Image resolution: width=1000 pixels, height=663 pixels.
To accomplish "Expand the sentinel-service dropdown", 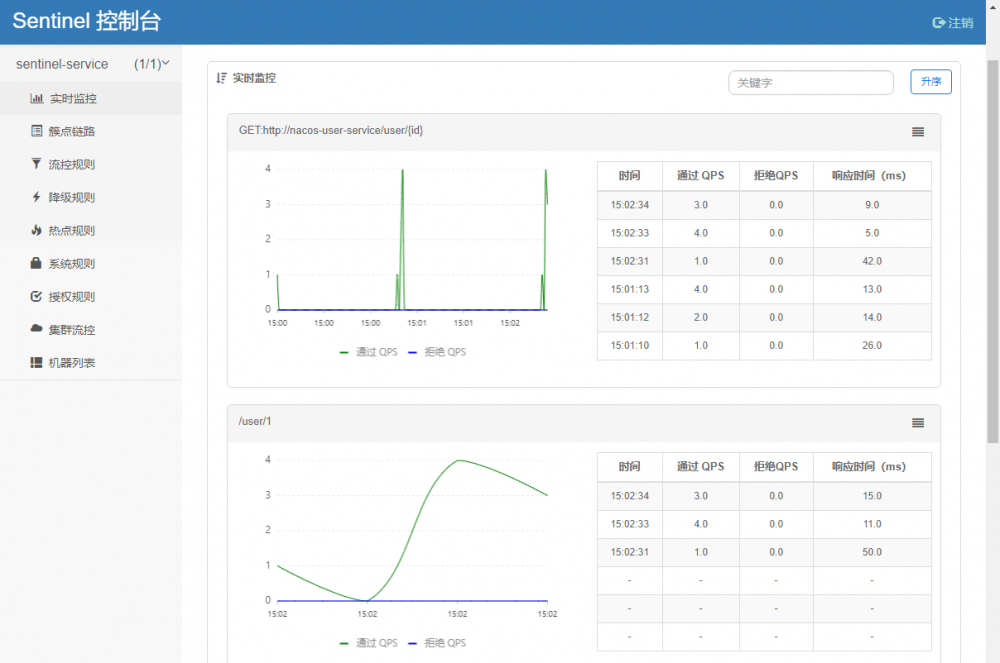I will [166, 63].
